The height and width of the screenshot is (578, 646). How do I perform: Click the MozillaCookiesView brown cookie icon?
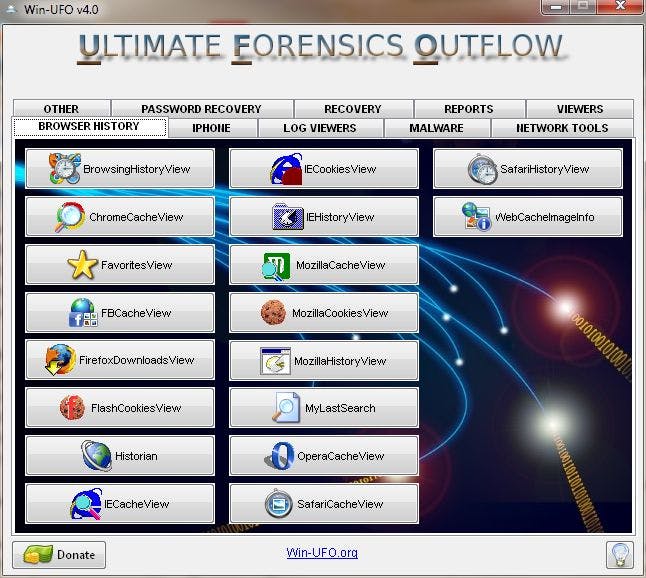(274, 313)
